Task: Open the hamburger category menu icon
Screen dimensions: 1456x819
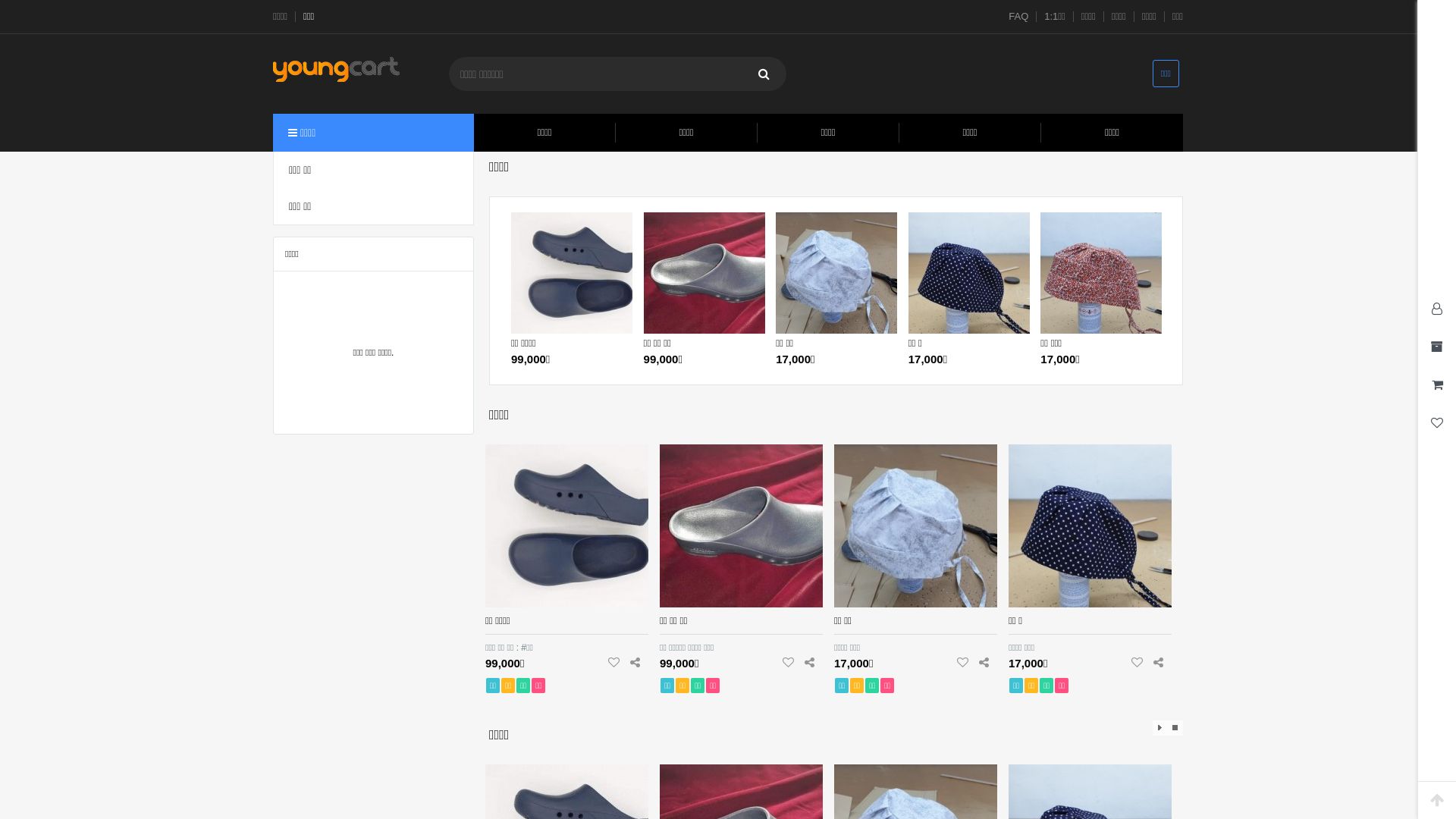Action: 293,133
